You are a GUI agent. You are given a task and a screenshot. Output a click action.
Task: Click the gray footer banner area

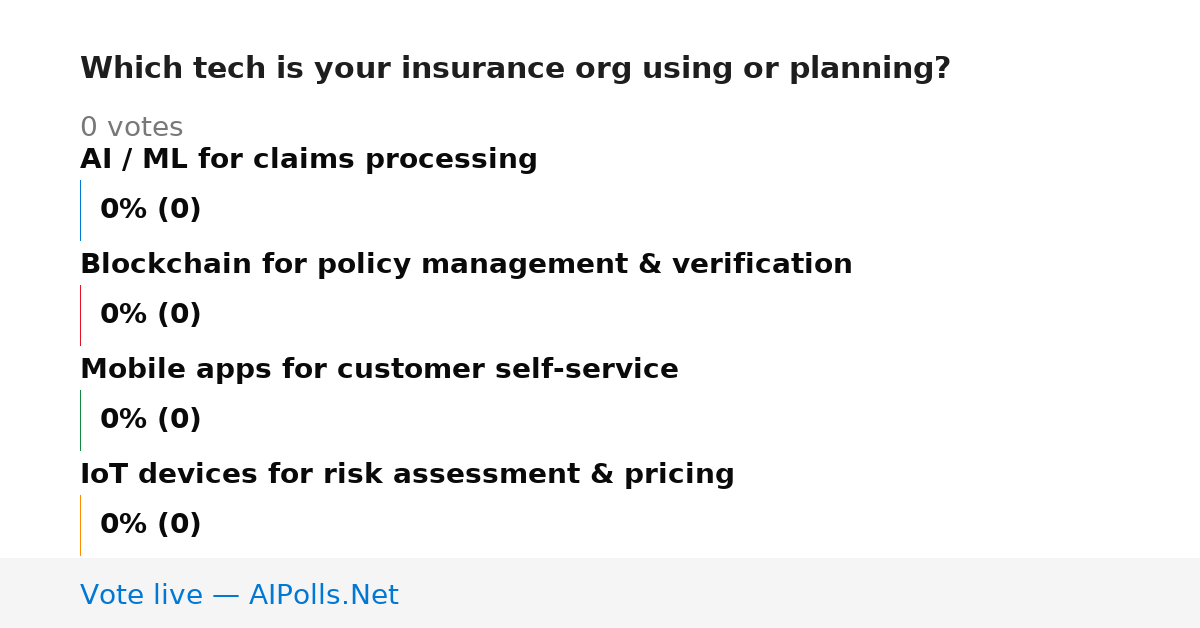tap(600, 593)
